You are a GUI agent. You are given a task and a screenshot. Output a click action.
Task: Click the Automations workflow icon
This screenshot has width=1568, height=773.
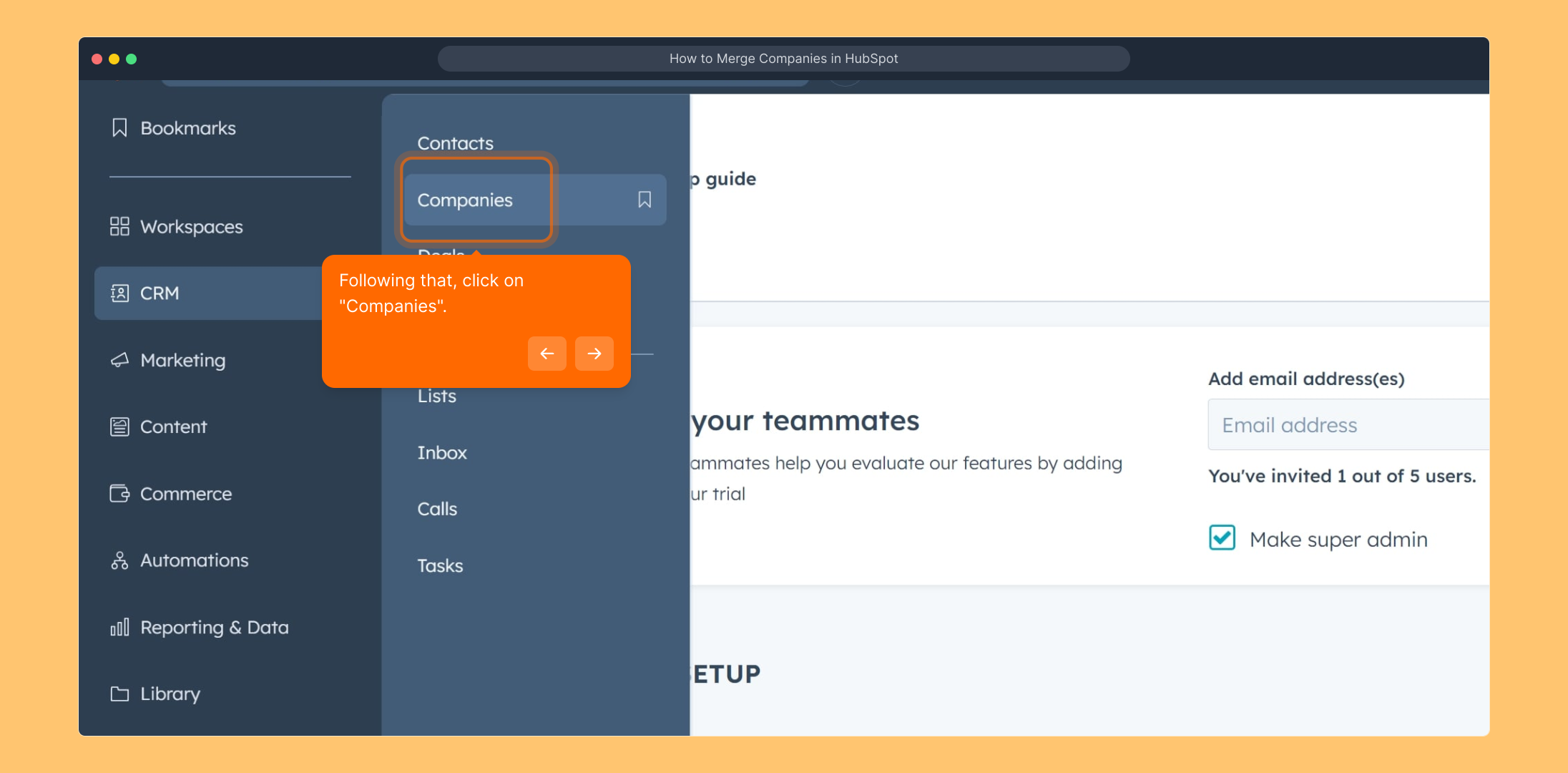click(x=119, y=560)
